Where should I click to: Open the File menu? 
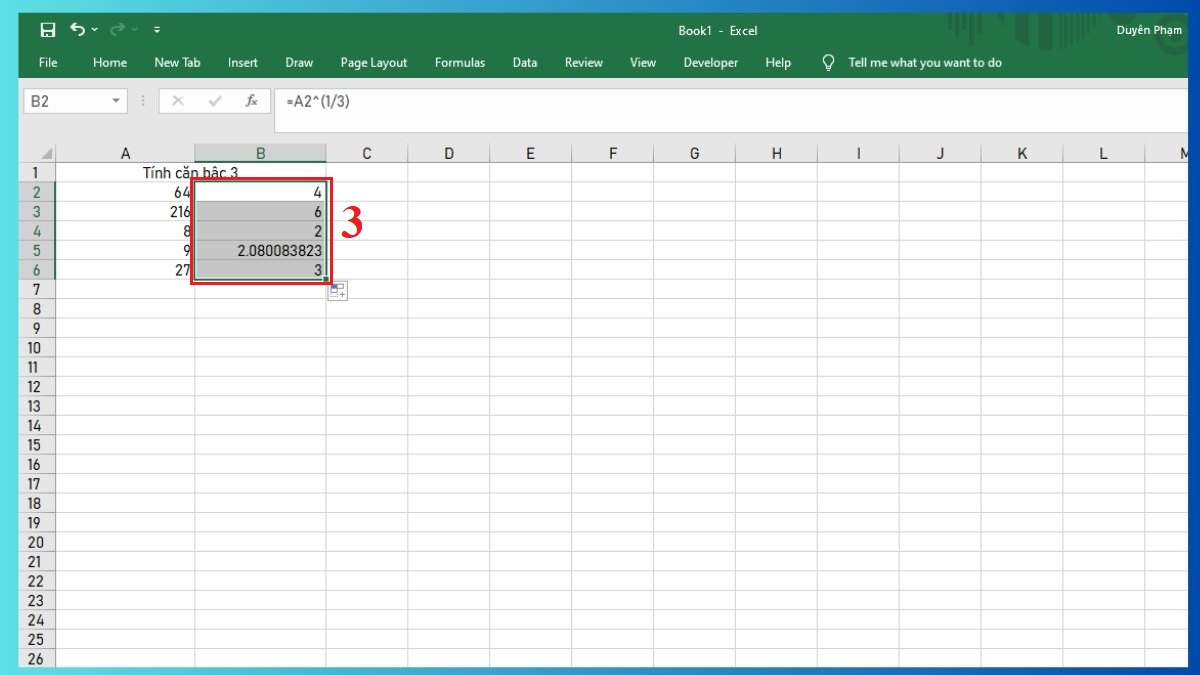[x=47, y=62]
